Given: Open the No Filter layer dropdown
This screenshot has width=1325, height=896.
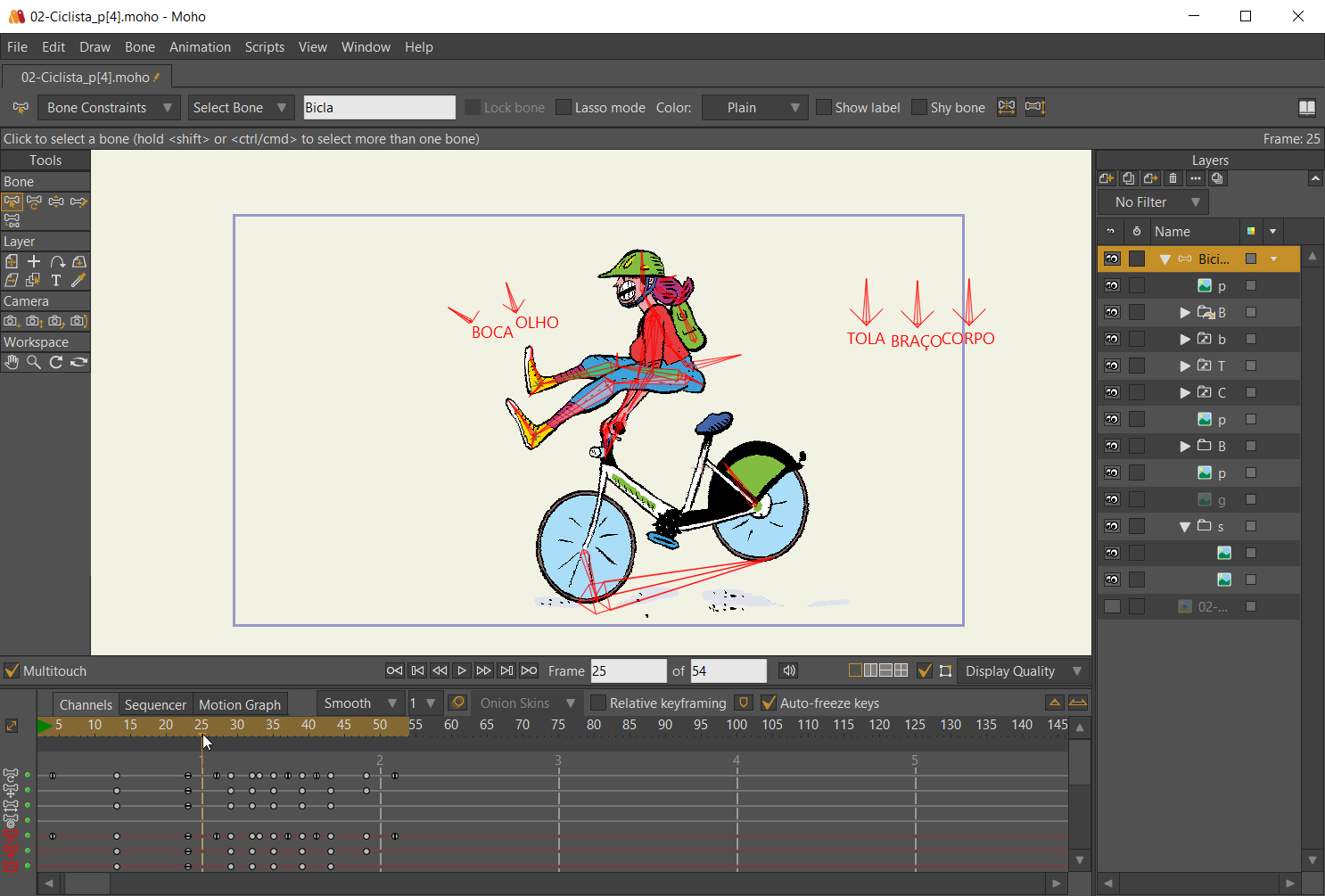Looking at the screenshot, I should [x=1153, y=202].
